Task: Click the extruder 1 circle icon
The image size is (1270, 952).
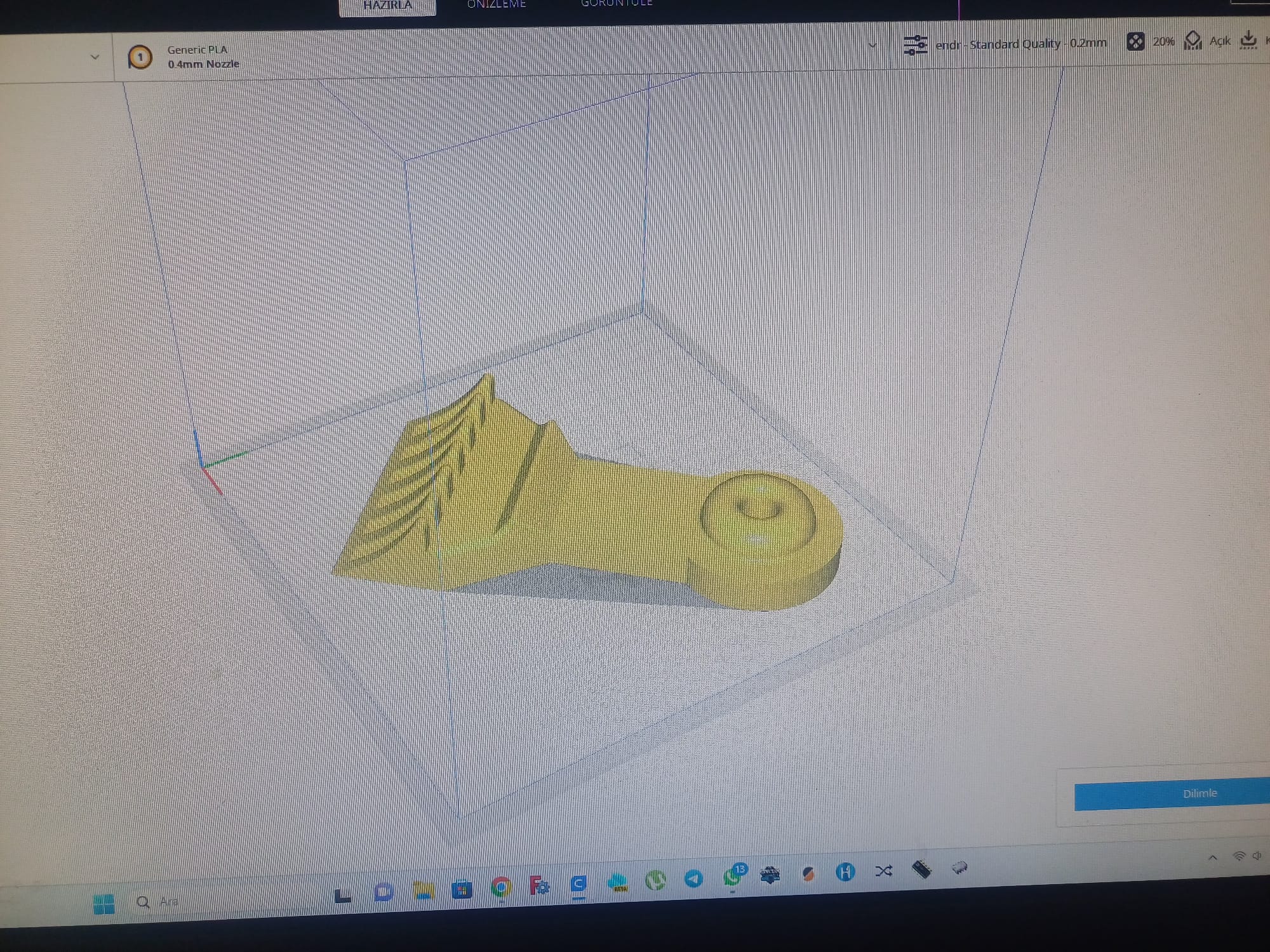Action: pos(140,57)
